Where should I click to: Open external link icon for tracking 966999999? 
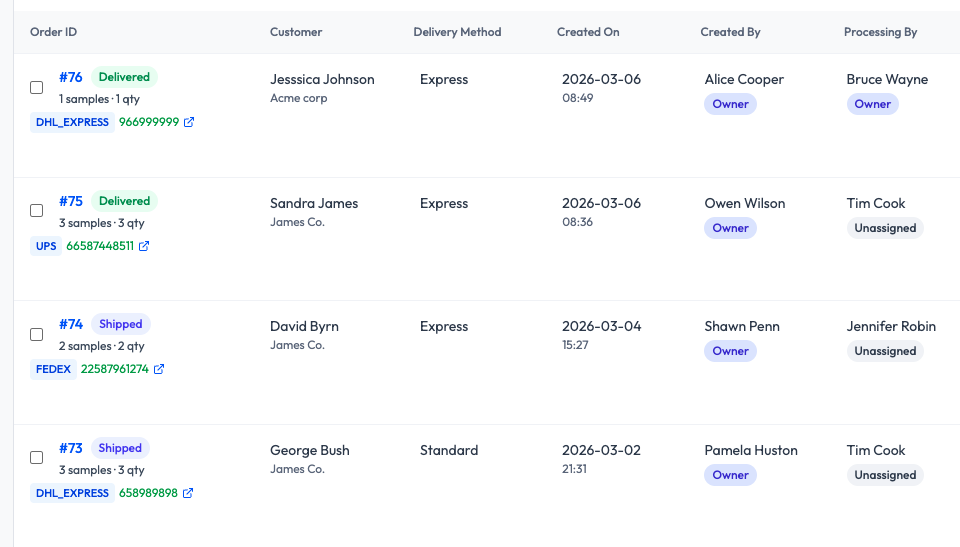click(189, 122)
